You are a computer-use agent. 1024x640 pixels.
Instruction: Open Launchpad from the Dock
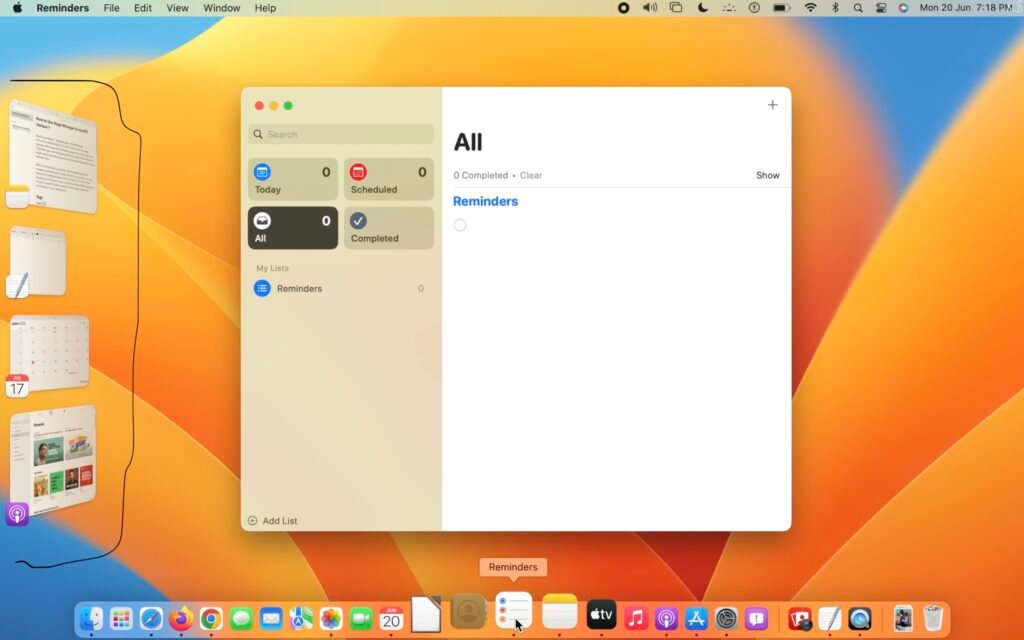tap(121, 618)
